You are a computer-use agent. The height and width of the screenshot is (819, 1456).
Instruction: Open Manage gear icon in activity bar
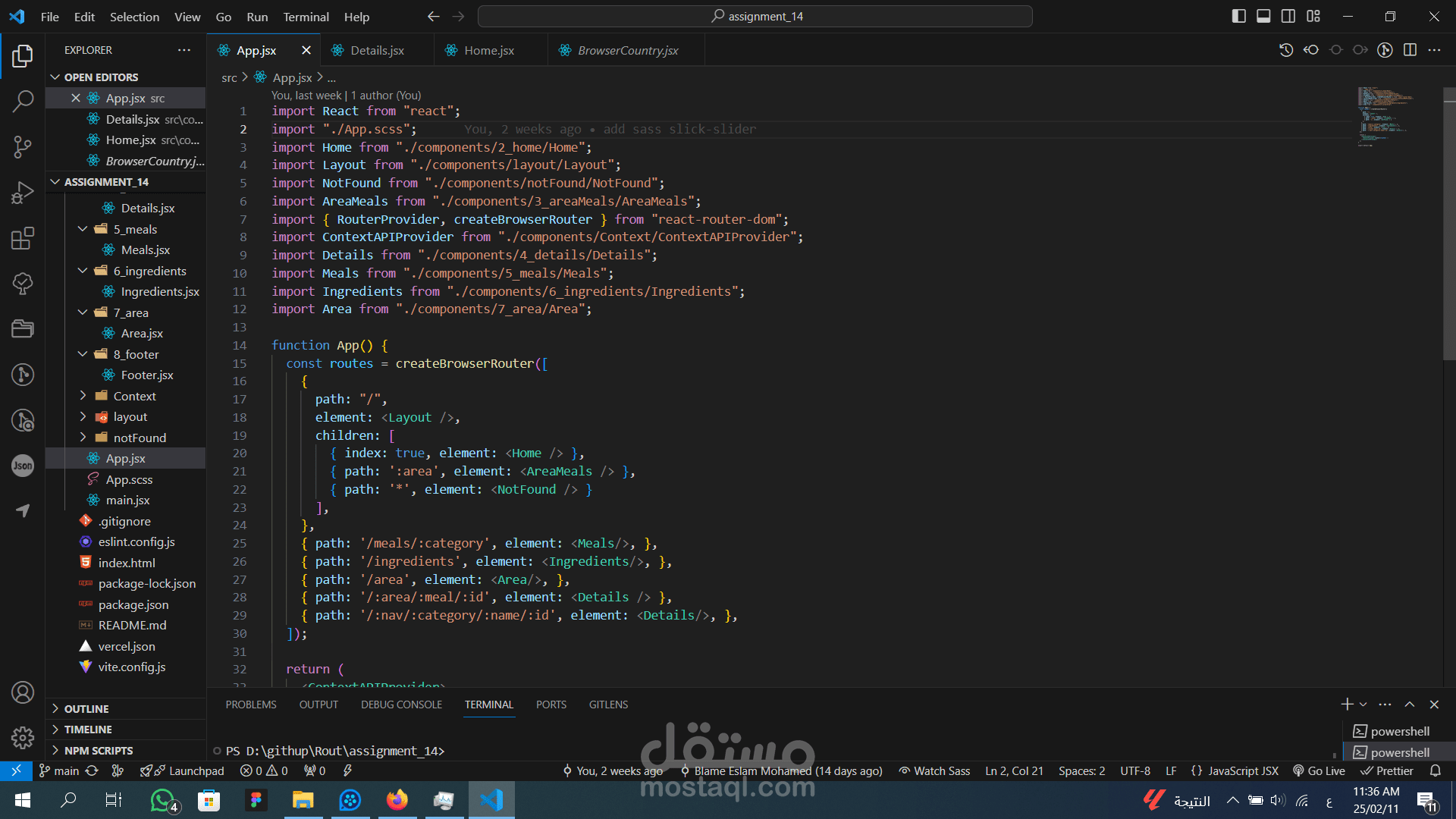coord(23,737)
